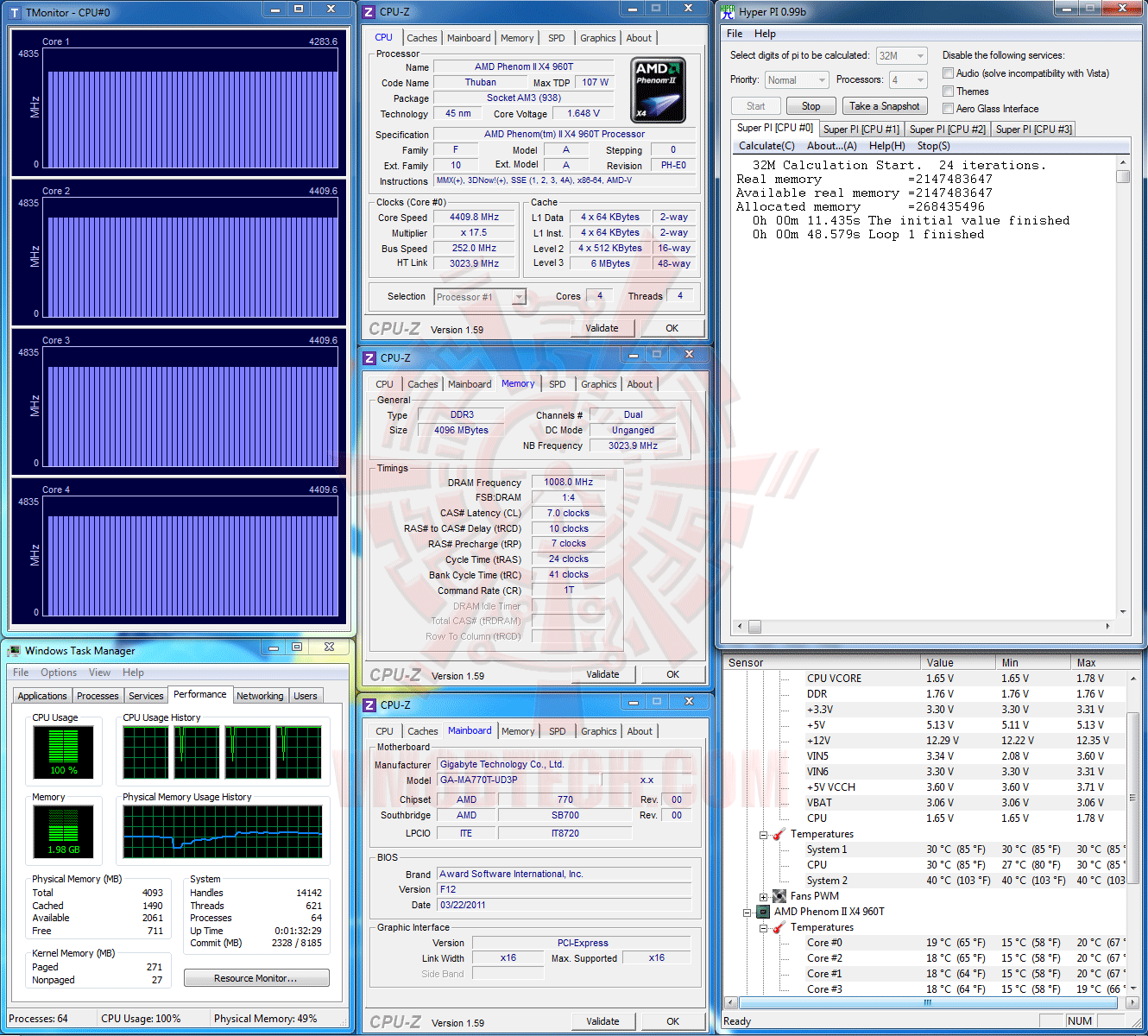Click the Value column header in sensor list

coord(958,663)
